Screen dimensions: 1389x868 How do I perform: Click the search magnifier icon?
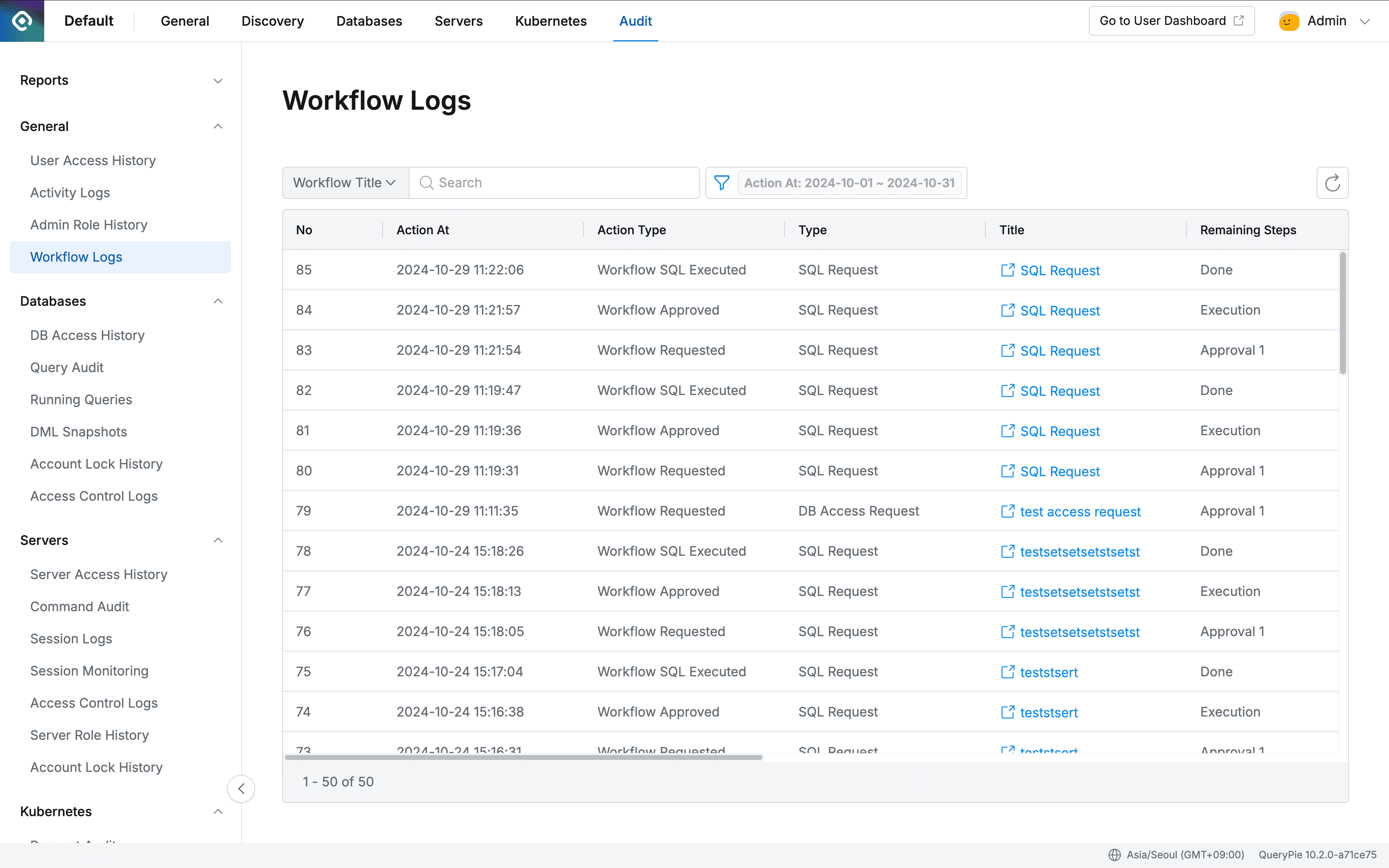[426, 182]
